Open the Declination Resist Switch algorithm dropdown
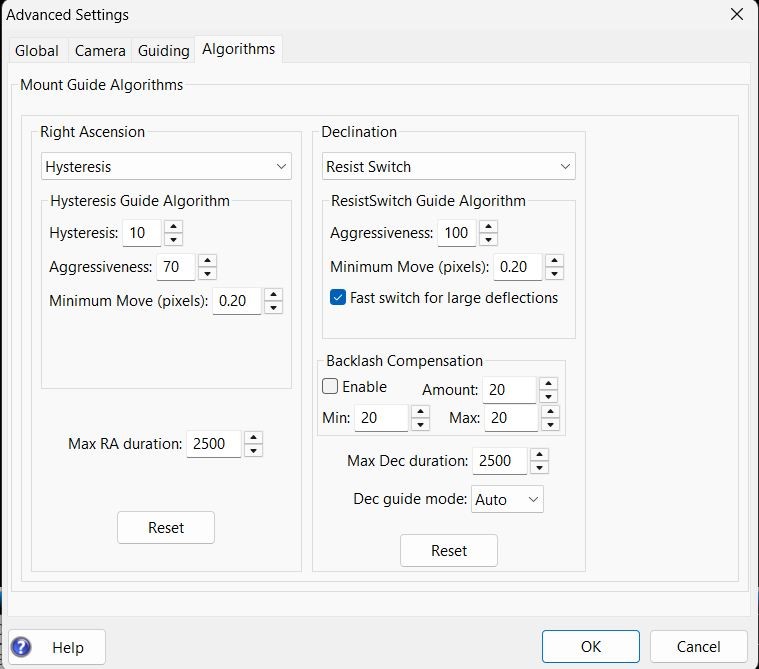The image size is (759, 669). click(x=448, y=167)
